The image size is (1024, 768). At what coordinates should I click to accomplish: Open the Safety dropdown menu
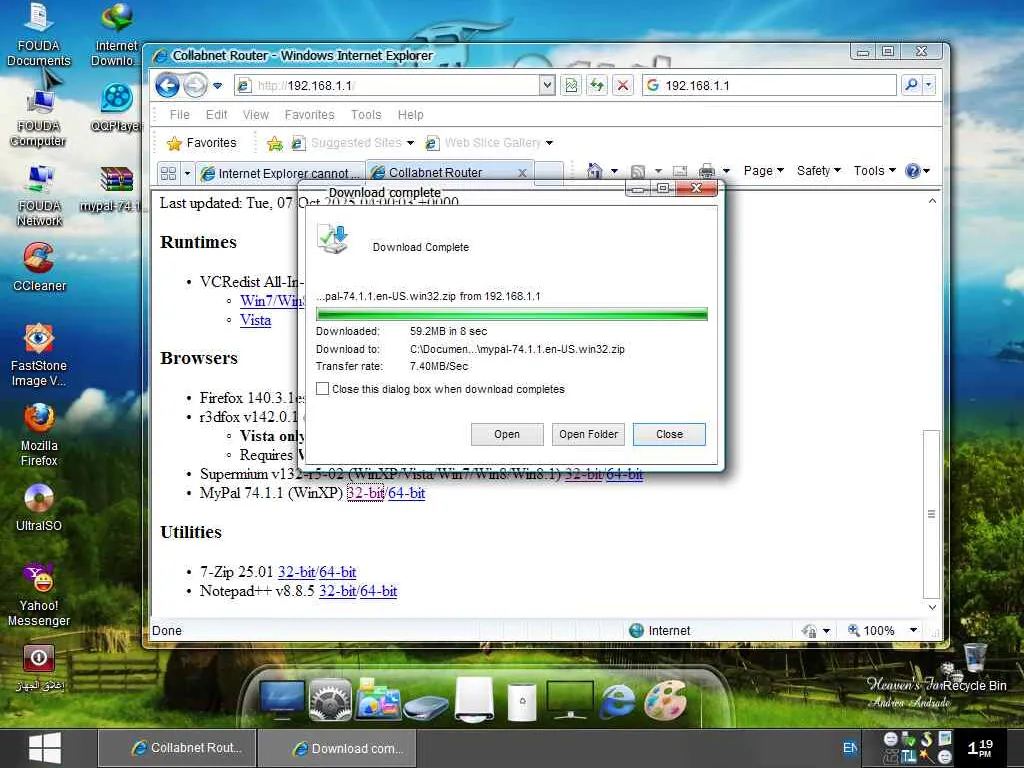click(x=819, y=170)
